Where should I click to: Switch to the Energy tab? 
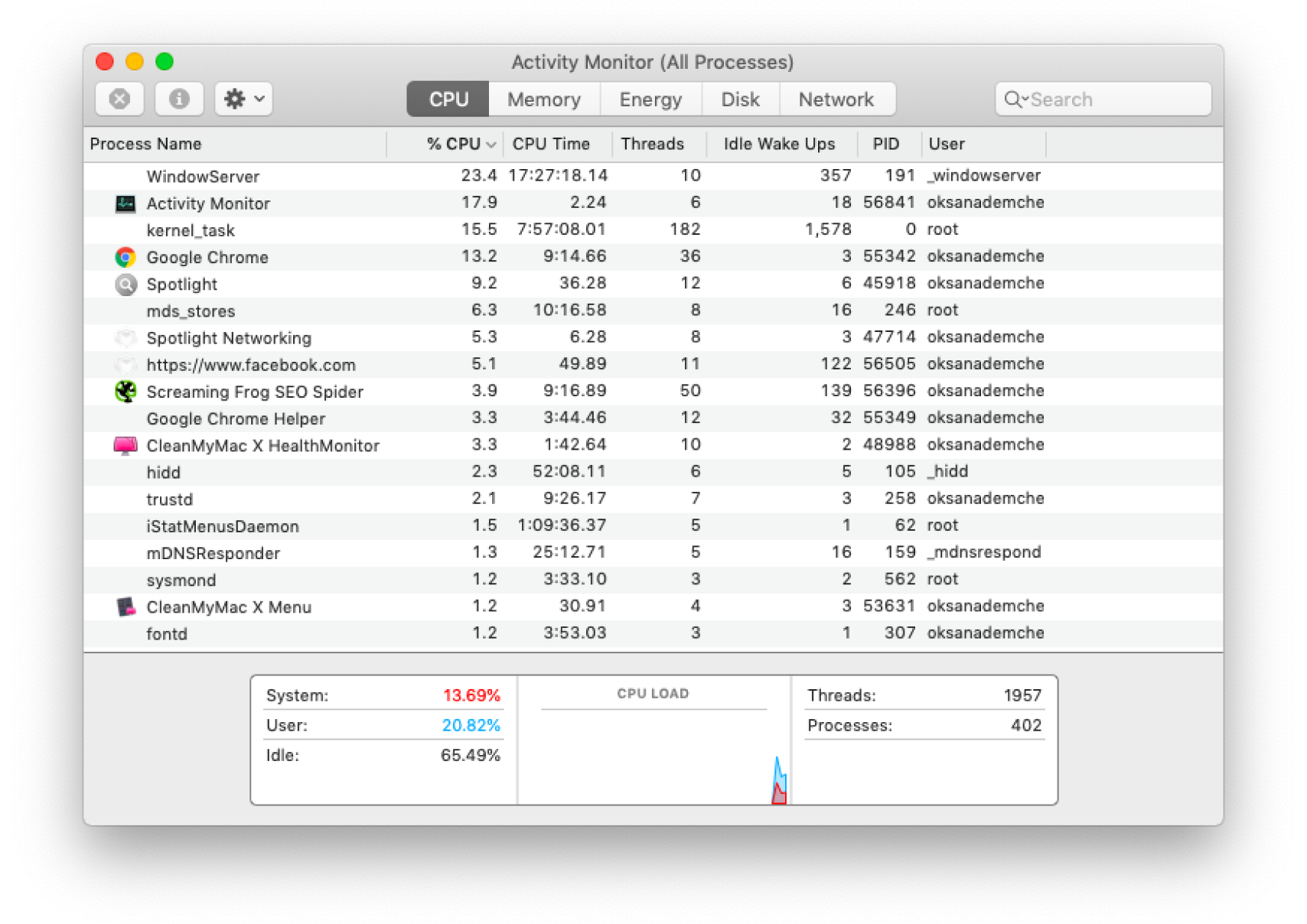650,99
